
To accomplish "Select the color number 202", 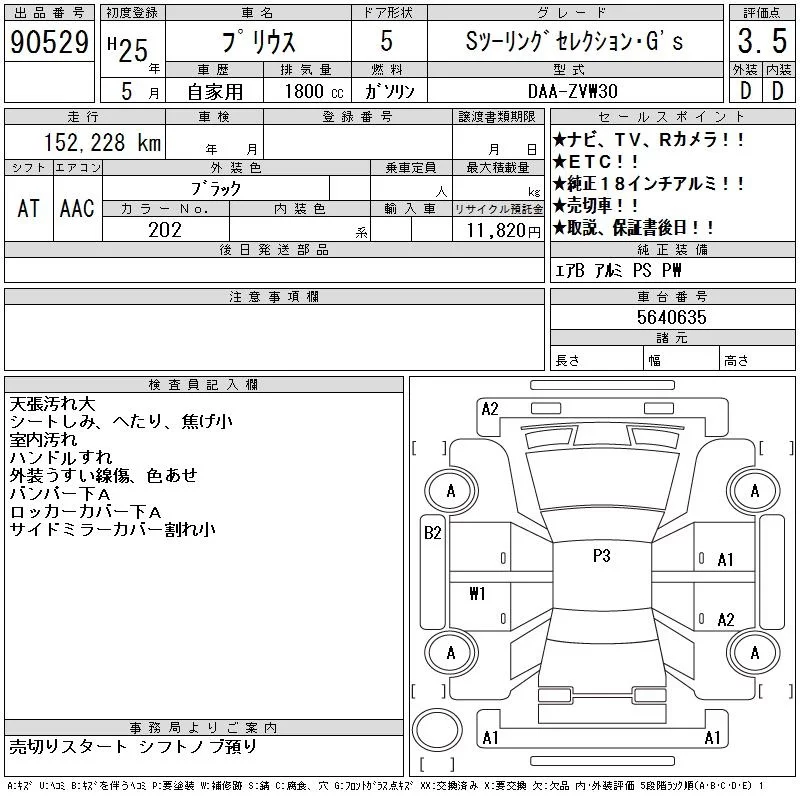I will pyautogui.click(x=165, y=230).
